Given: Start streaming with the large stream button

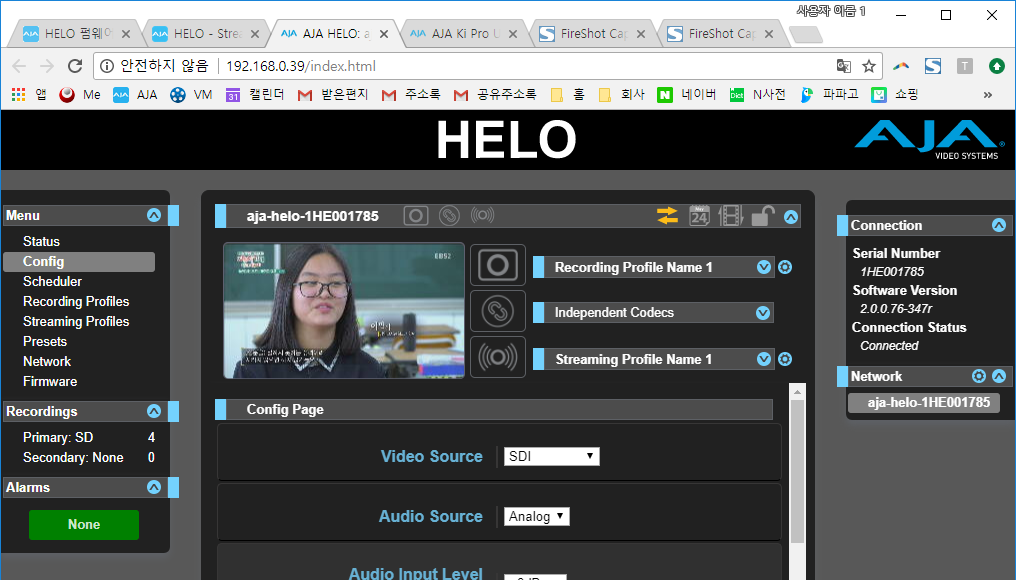Looking at the screenshot, I should [498, 357].
